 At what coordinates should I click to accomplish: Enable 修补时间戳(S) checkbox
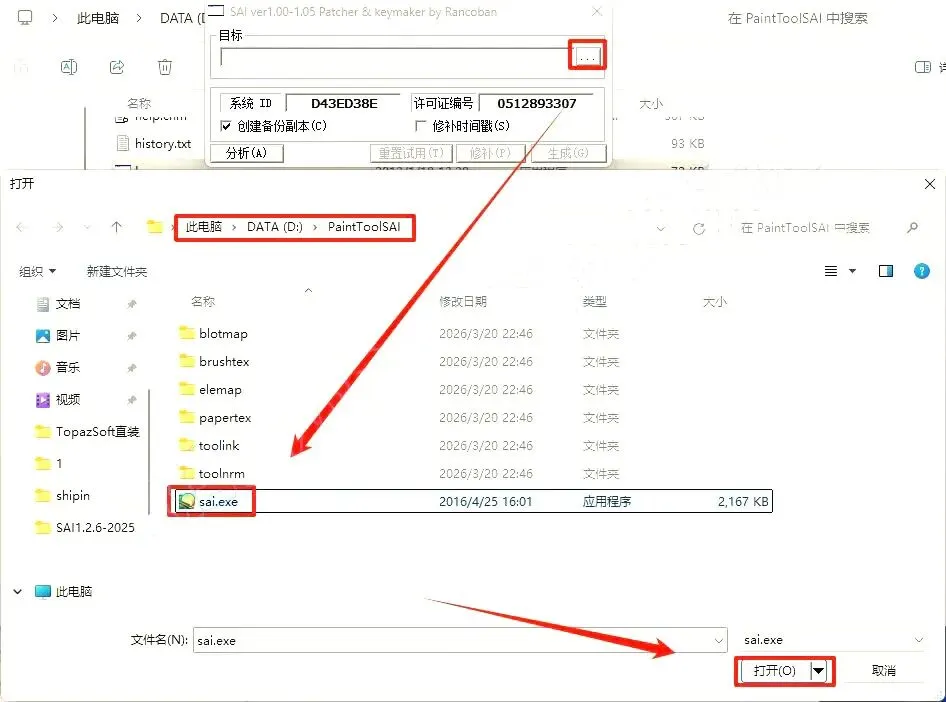coord(421,126)
